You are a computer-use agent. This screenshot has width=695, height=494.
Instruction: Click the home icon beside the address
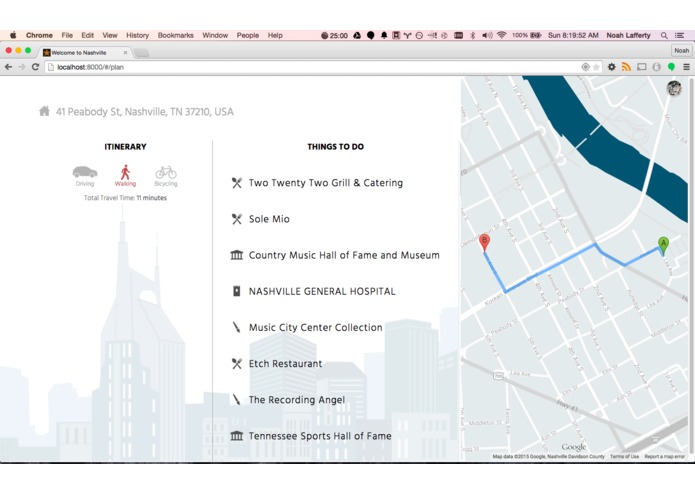[x=44, y=111]
